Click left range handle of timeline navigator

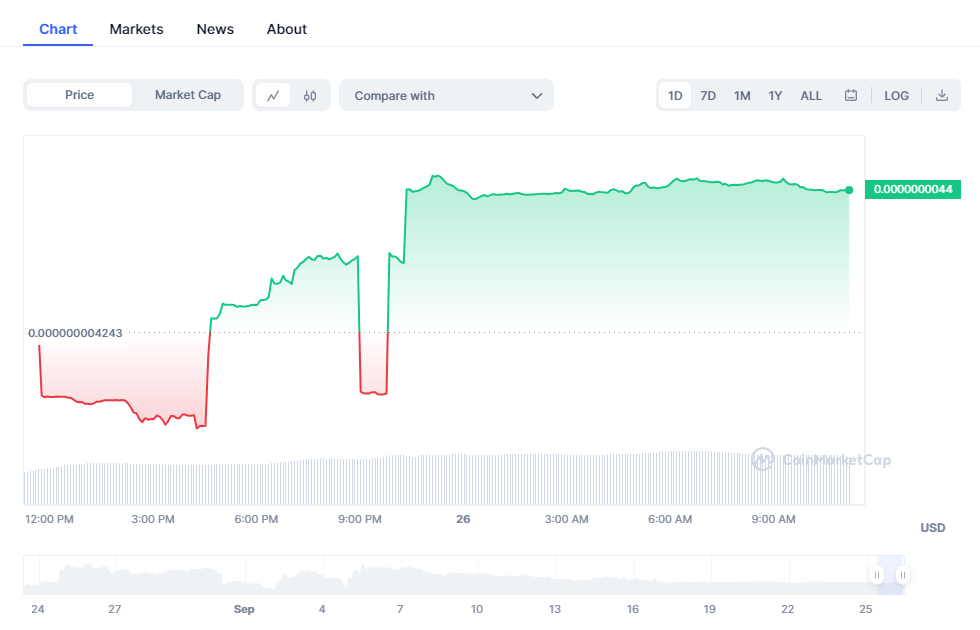tap(877, 575)
